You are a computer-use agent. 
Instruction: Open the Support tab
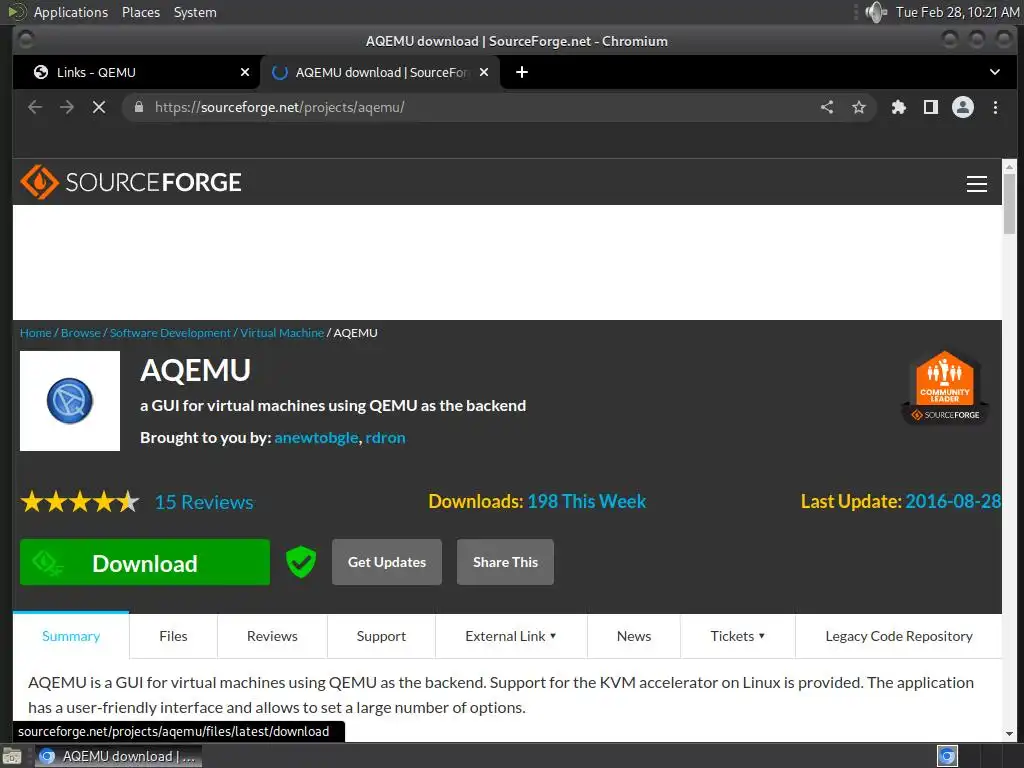click(x=381, y=636)
